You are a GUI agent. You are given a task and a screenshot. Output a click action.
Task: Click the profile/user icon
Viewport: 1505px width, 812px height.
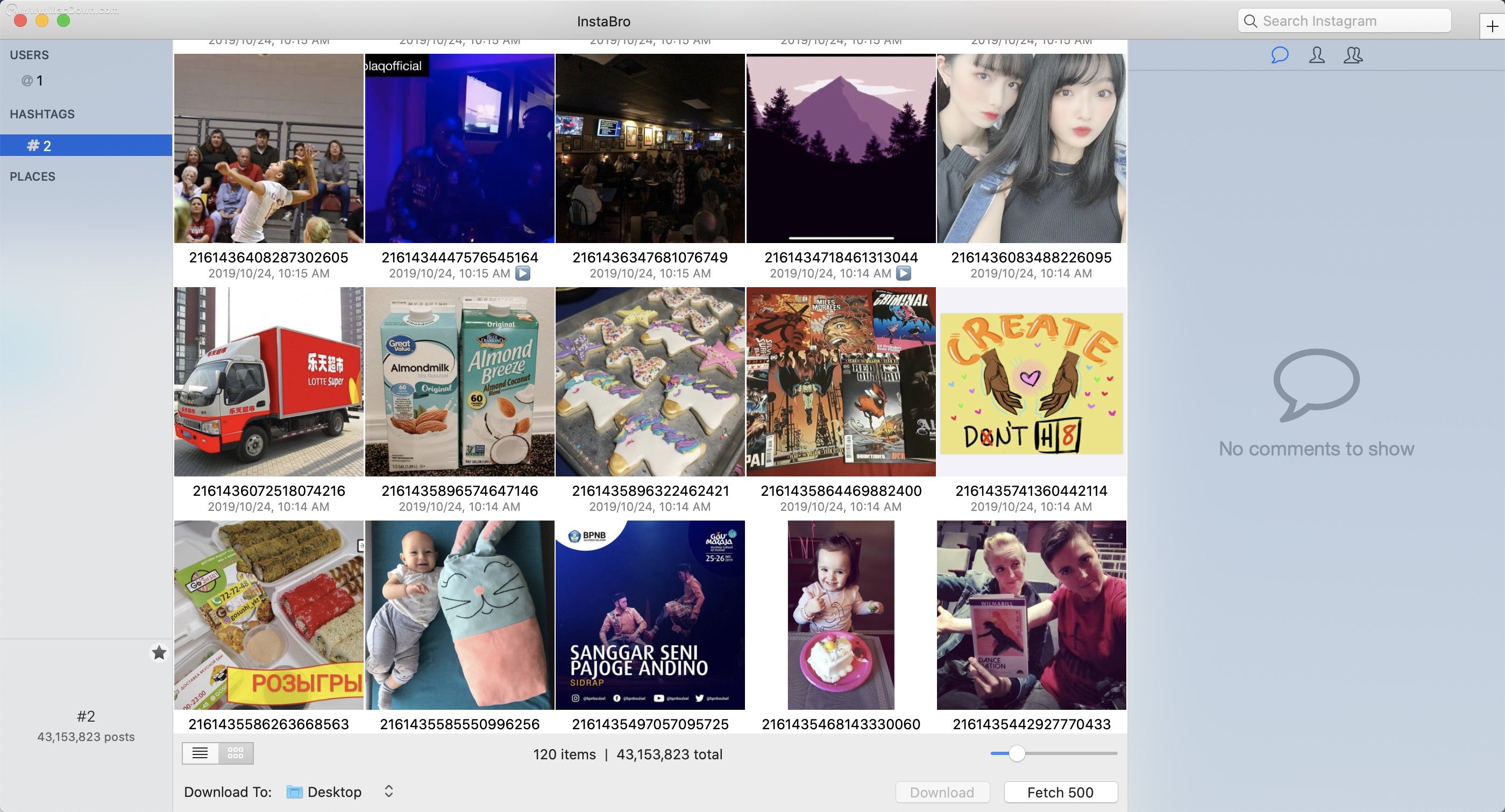tap(1318, 55)
